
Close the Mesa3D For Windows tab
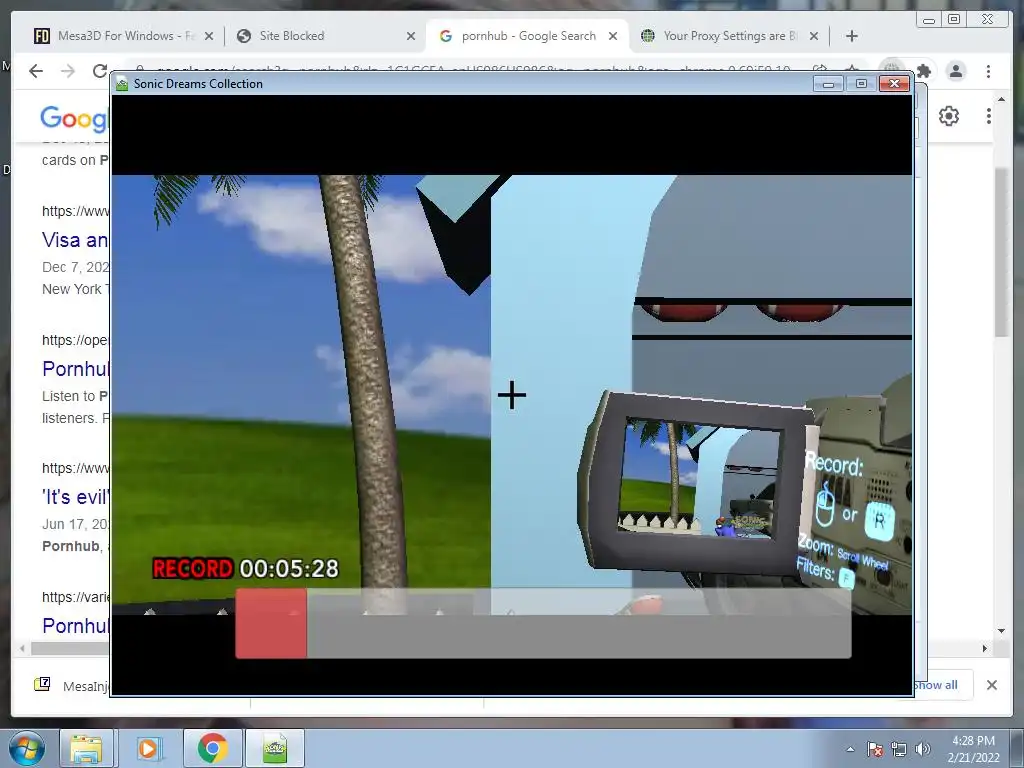pos(209,36)
